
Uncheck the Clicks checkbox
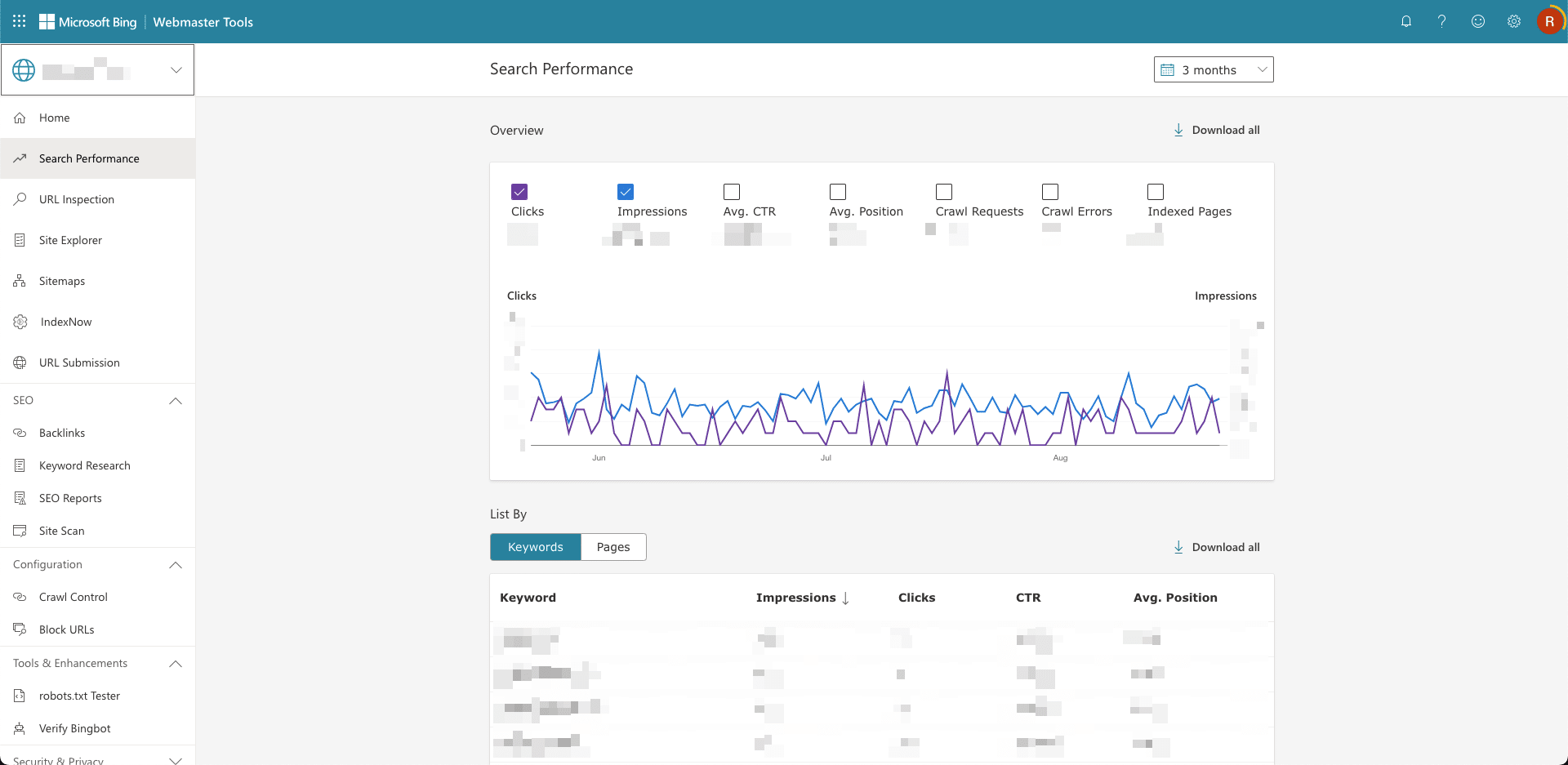coord(519,192)
